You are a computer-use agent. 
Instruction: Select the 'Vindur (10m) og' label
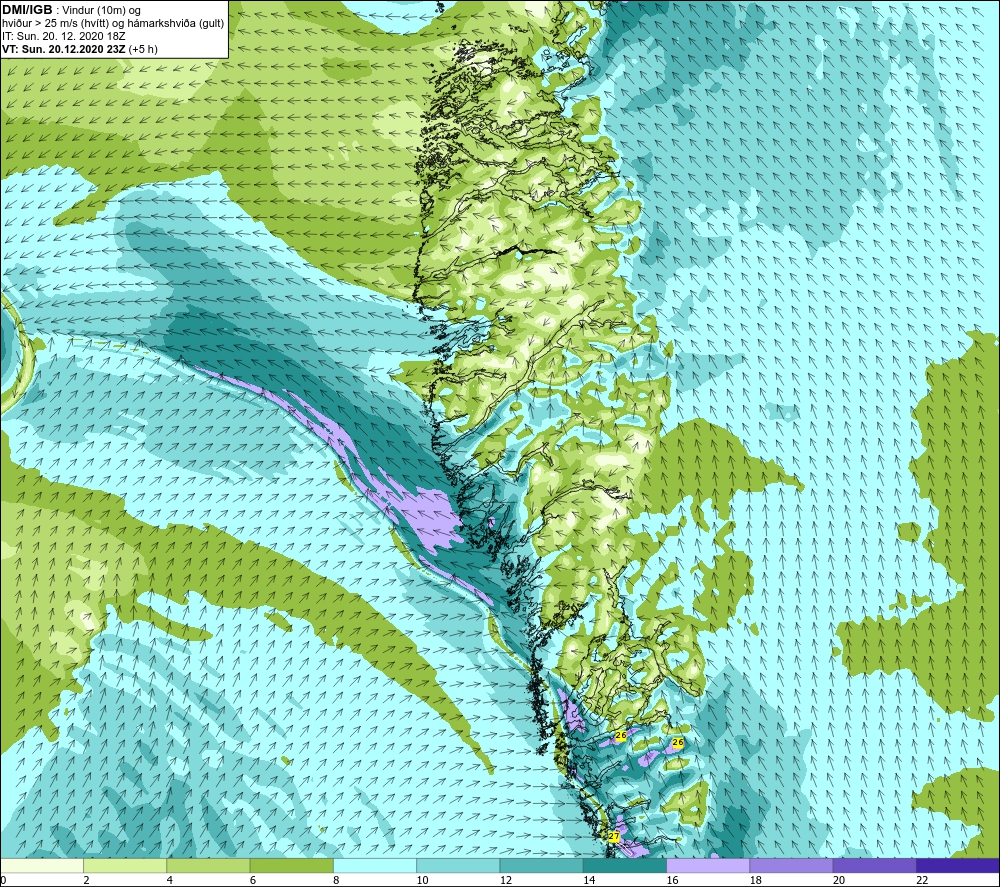(101, 11)
